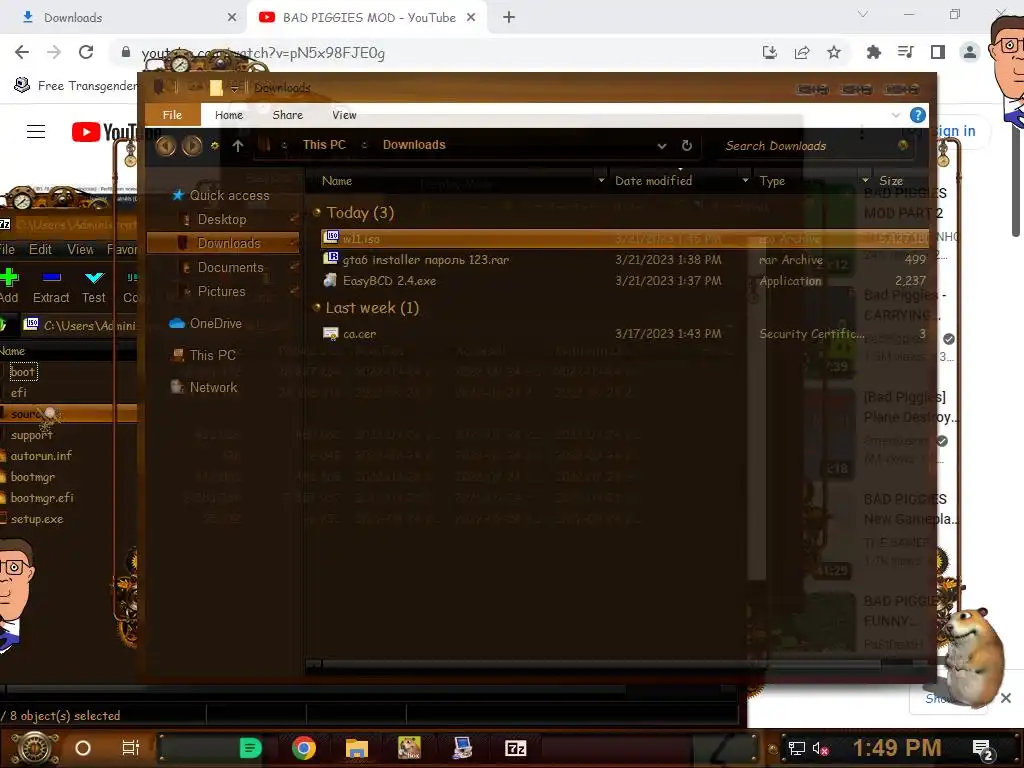Go forward in Explorer navigation
1024x768 pixels.
point(191,146)
